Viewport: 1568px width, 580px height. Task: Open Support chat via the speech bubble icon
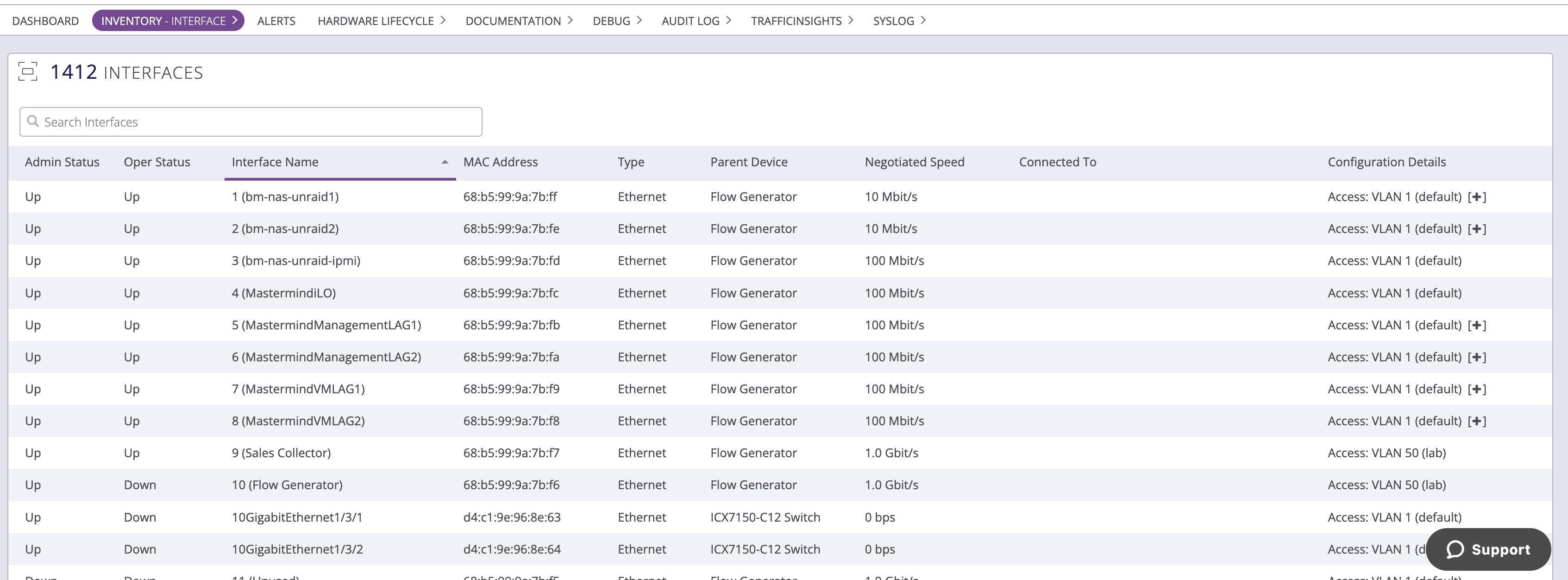click(x=1455, y=549)
